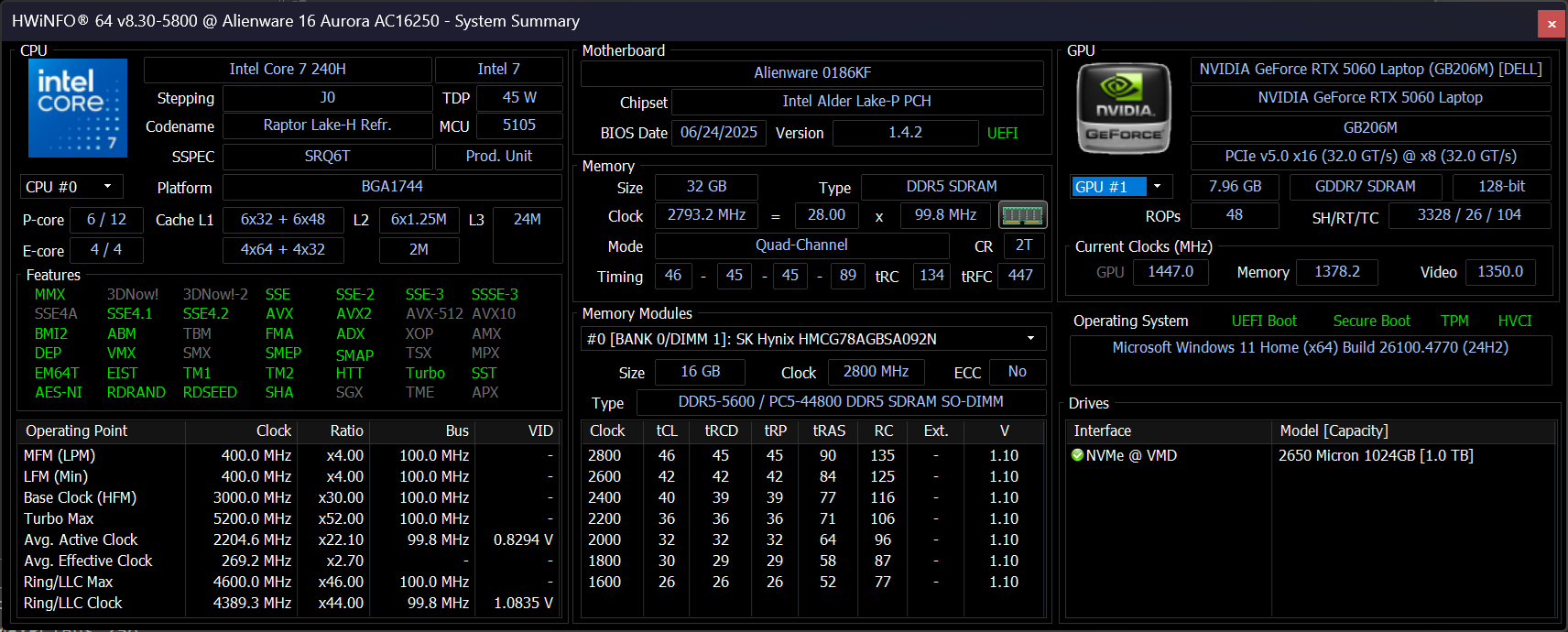Image resolution: width=1568 pixels, height=632 pixels.
Task: Select the 2800 clock row in memory timings
Action: [604, 455]
